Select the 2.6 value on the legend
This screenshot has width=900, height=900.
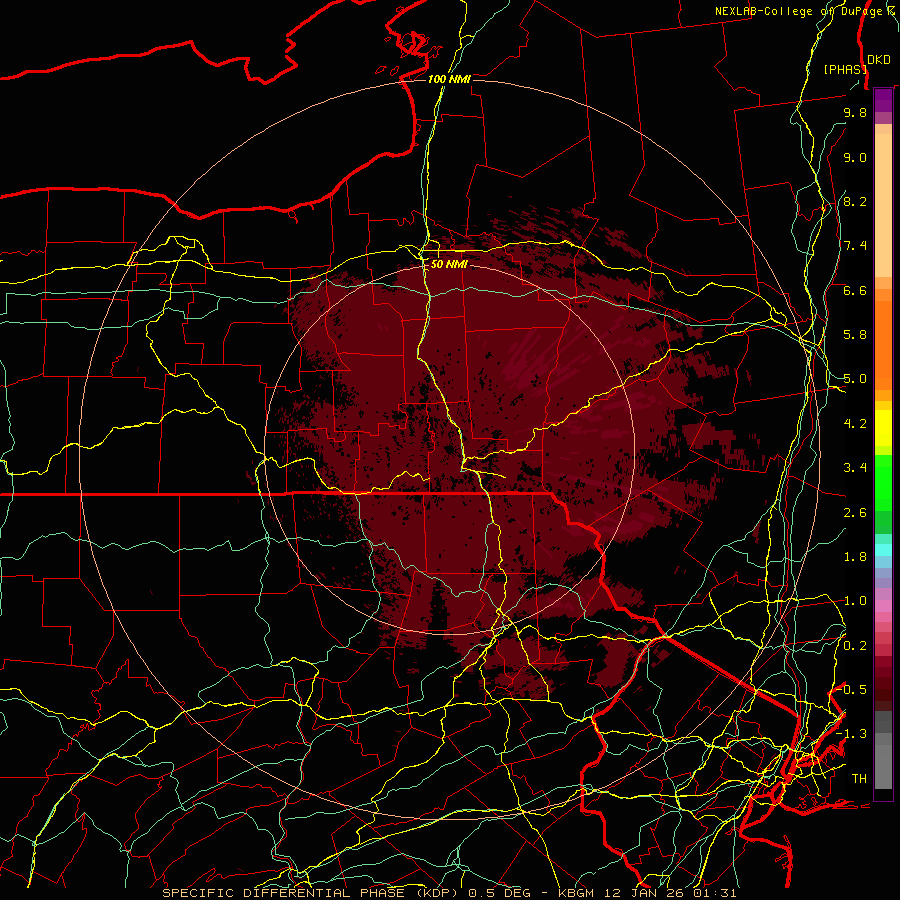pyautogui.click(x=855, y=513)
